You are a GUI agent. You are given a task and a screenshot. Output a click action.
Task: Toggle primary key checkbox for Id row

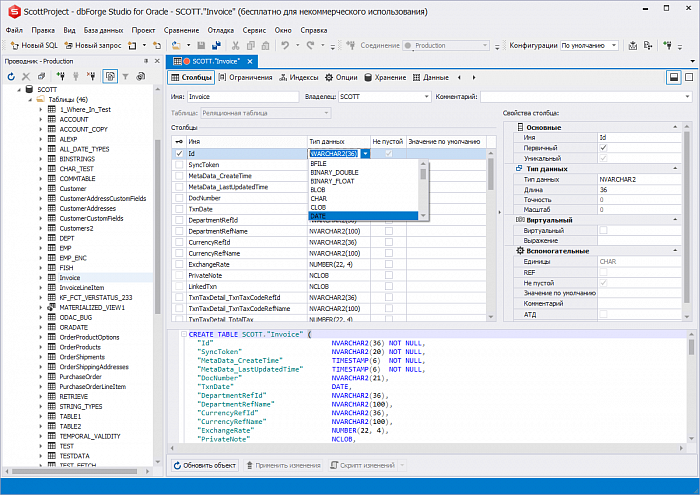(179, 154)
